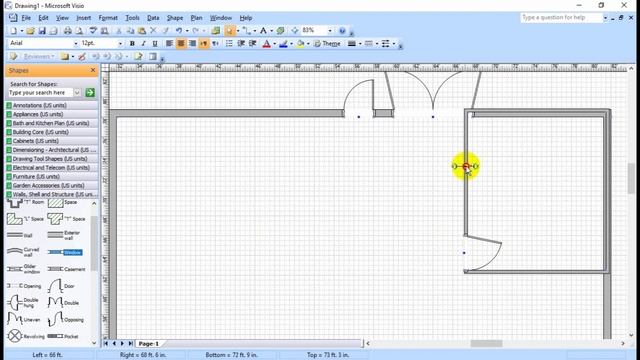Expand the undo history dropdown arrow
Screen dimensions: 640x360
(x=187, y=31)
